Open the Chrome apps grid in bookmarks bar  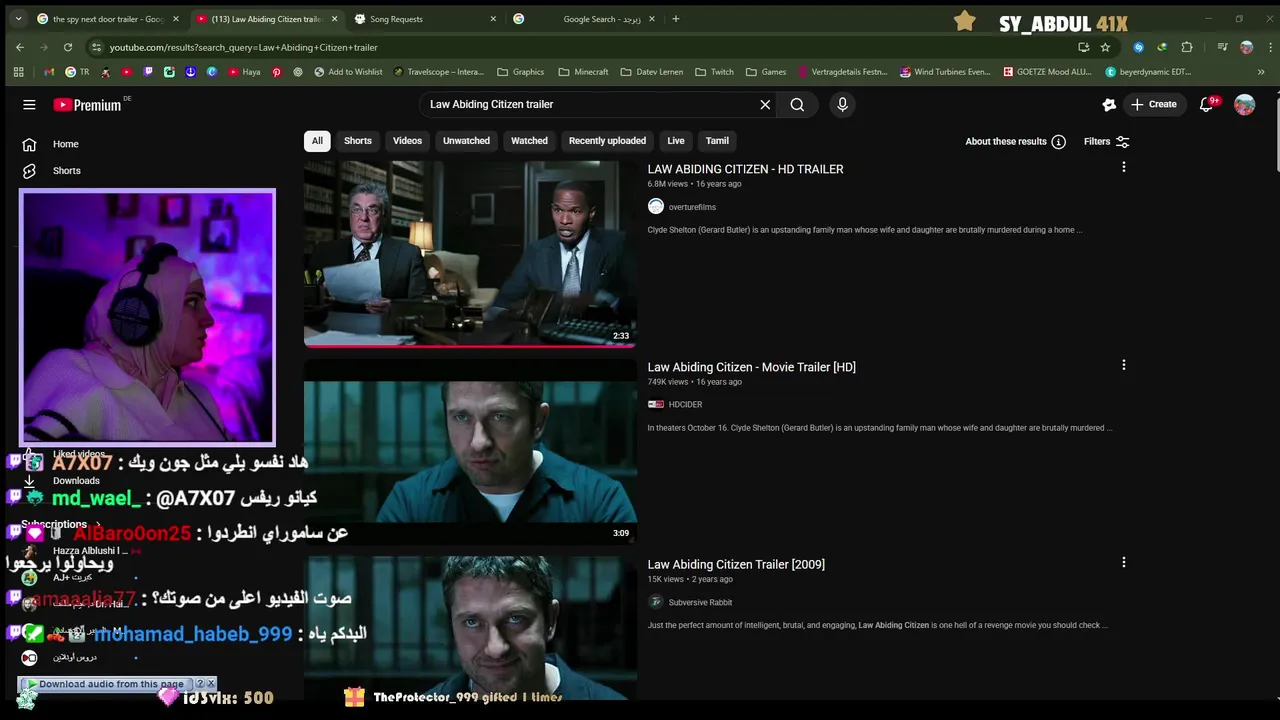(18, 72)
